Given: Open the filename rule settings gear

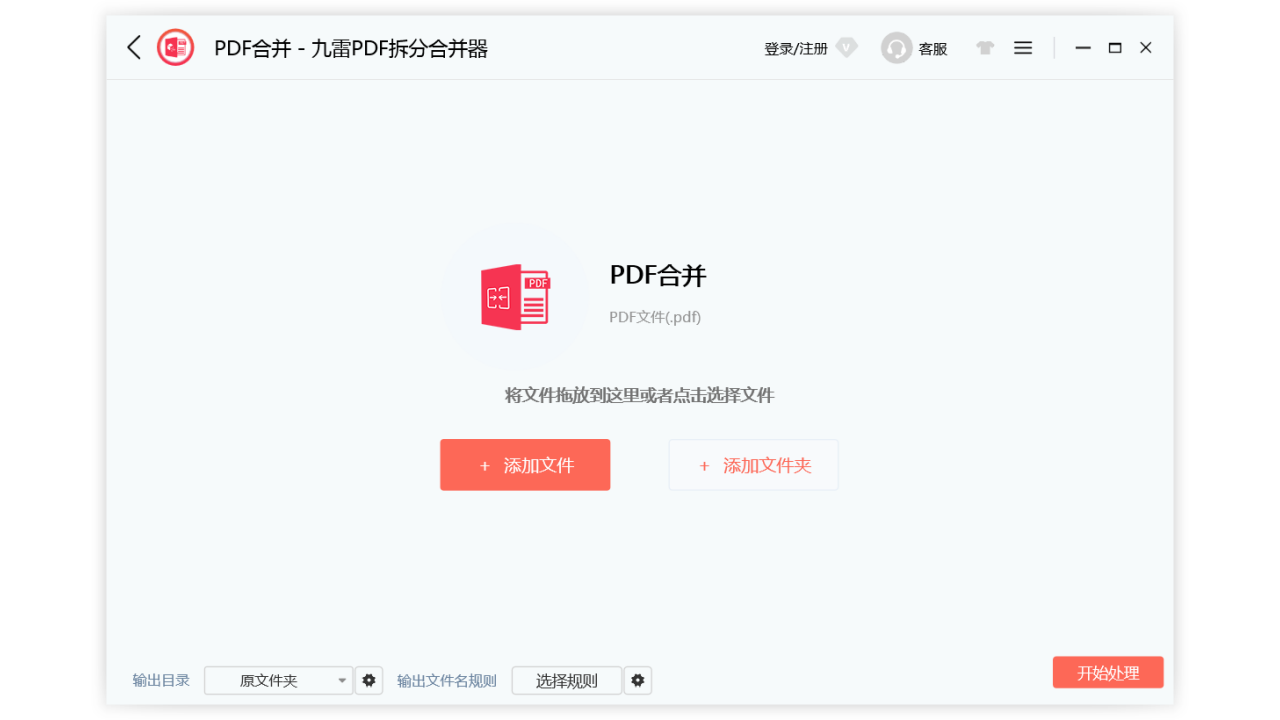Looking at the screenshot, I should 638,680.
